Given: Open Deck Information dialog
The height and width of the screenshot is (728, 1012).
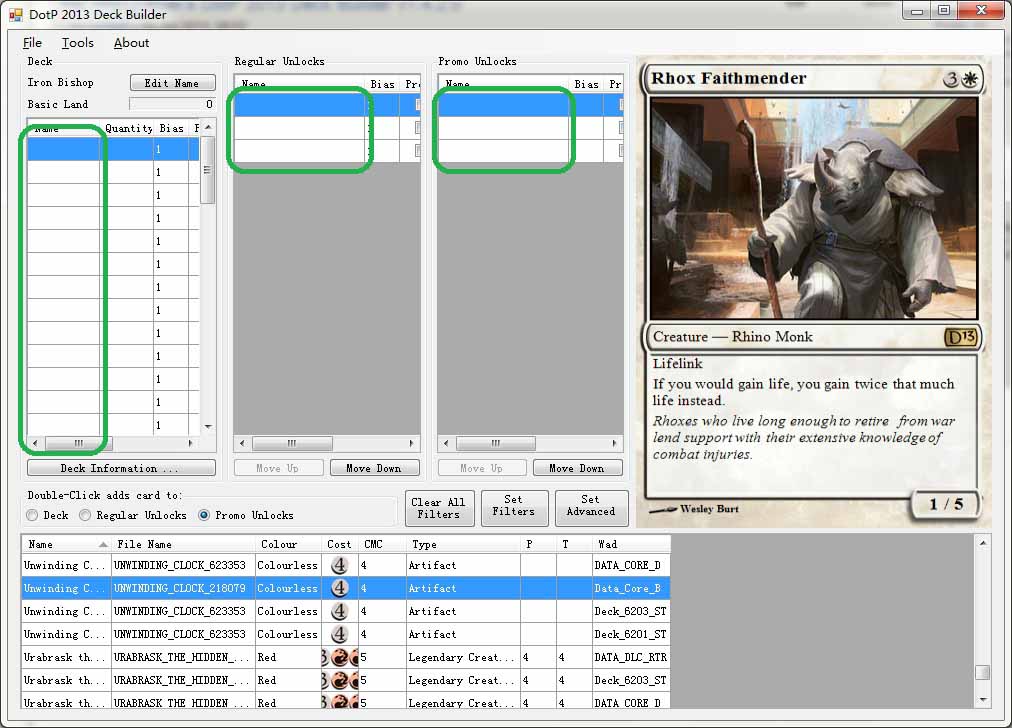Looking at the screenshot, I should coord(121,468).
